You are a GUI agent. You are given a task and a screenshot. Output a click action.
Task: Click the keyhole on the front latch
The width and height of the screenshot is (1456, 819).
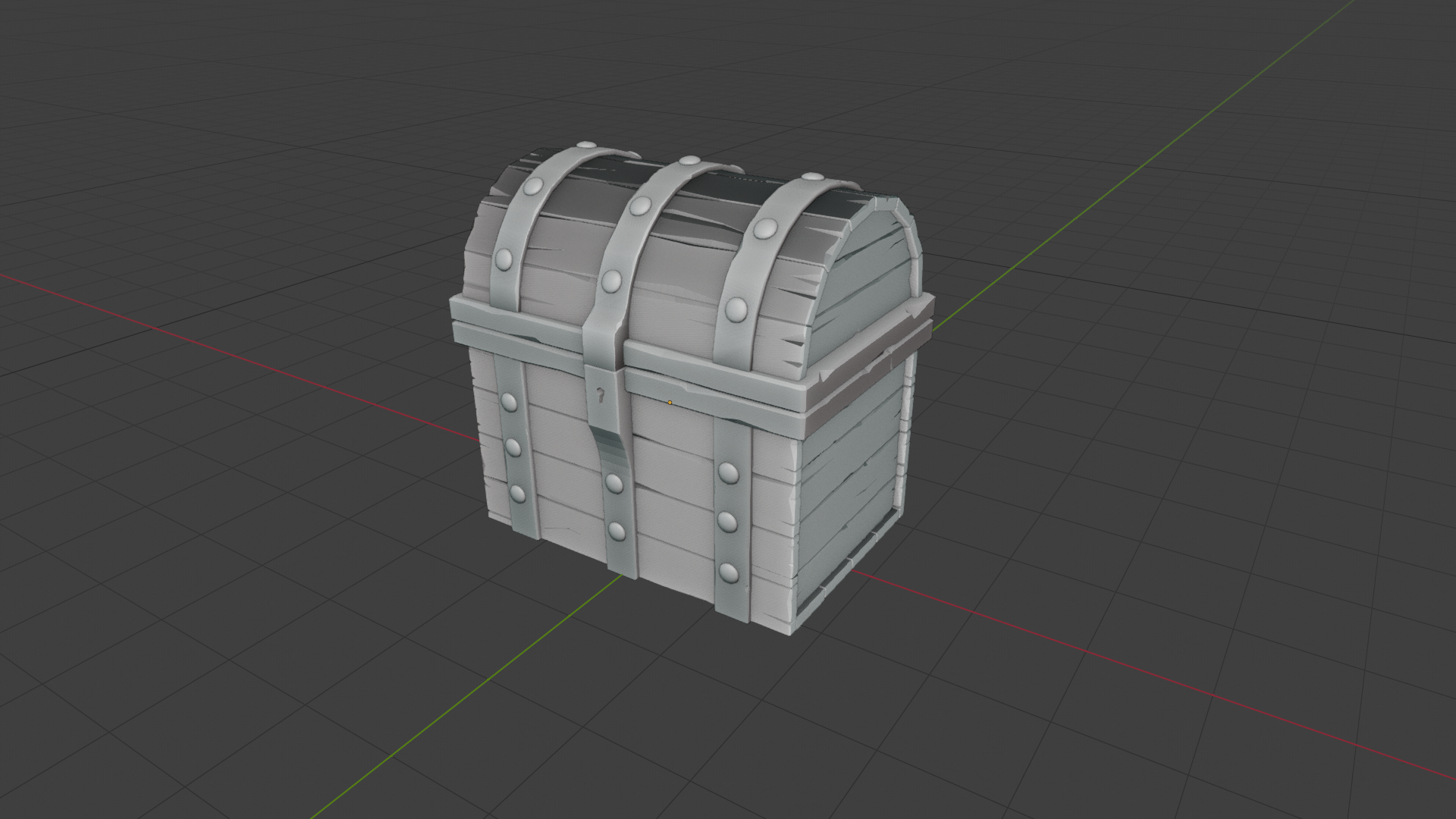(x=600, y=394)
